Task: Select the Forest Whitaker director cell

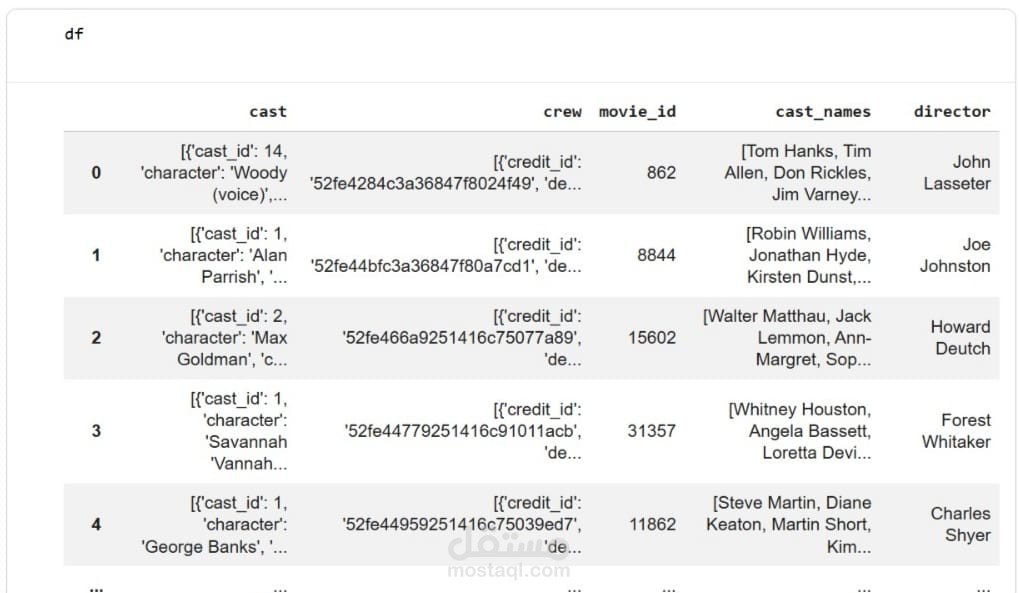Action: coord(956,431)
